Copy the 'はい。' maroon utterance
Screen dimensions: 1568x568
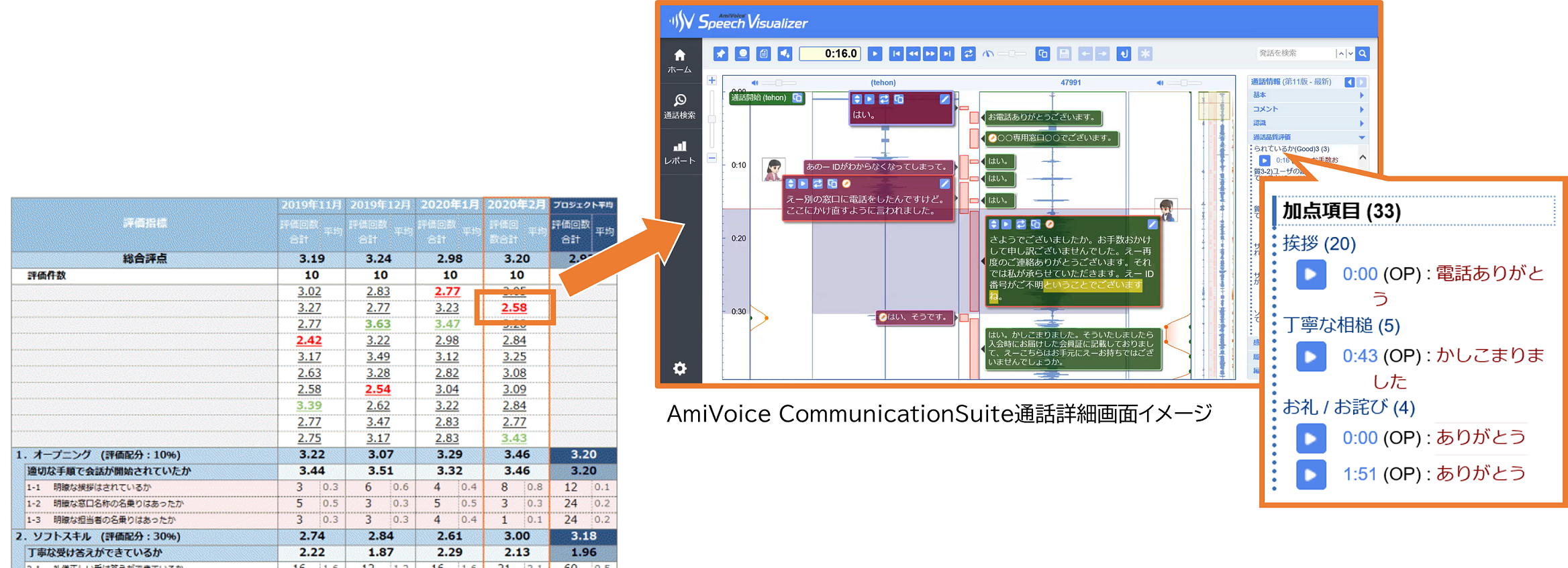tap(899, 99)
